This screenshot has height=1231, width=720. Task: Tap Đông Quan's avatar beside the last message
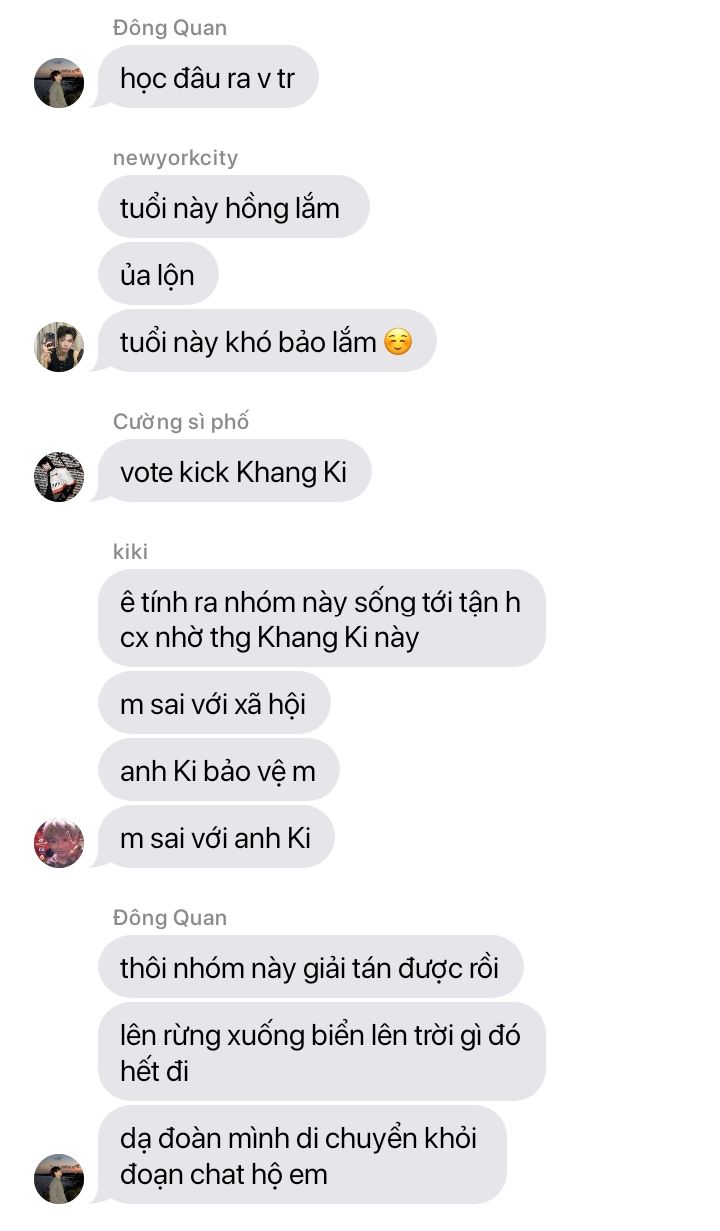pyautogui.click(x=59, y=1178)
